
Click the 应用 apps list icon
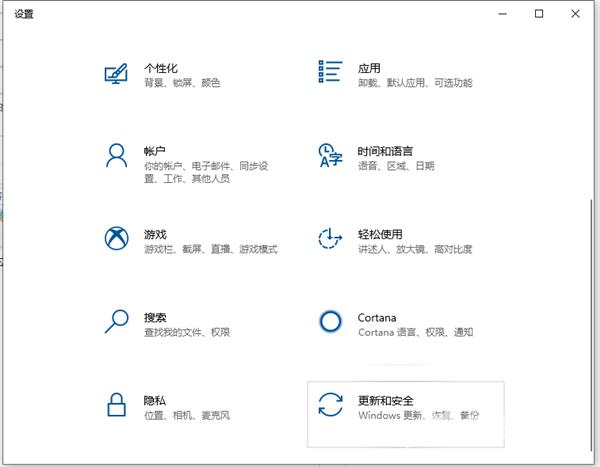[330, 72]
